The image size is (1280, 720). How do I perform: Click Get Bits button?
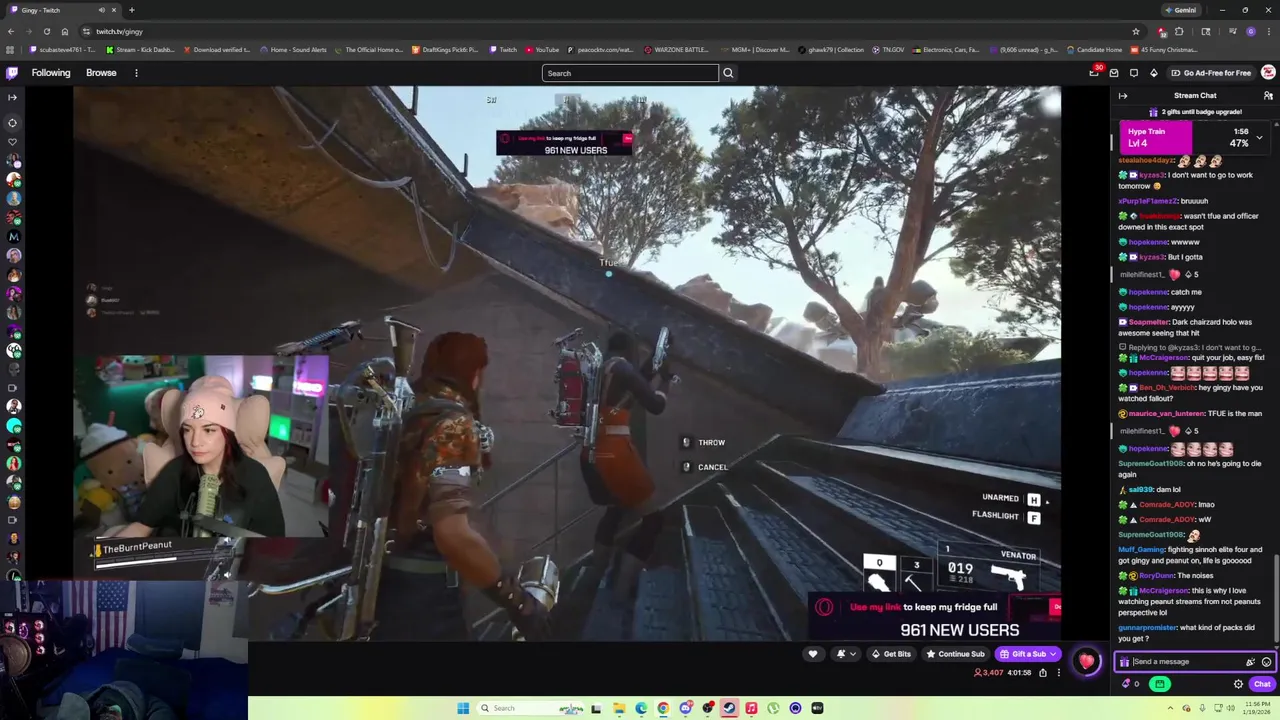891,654
